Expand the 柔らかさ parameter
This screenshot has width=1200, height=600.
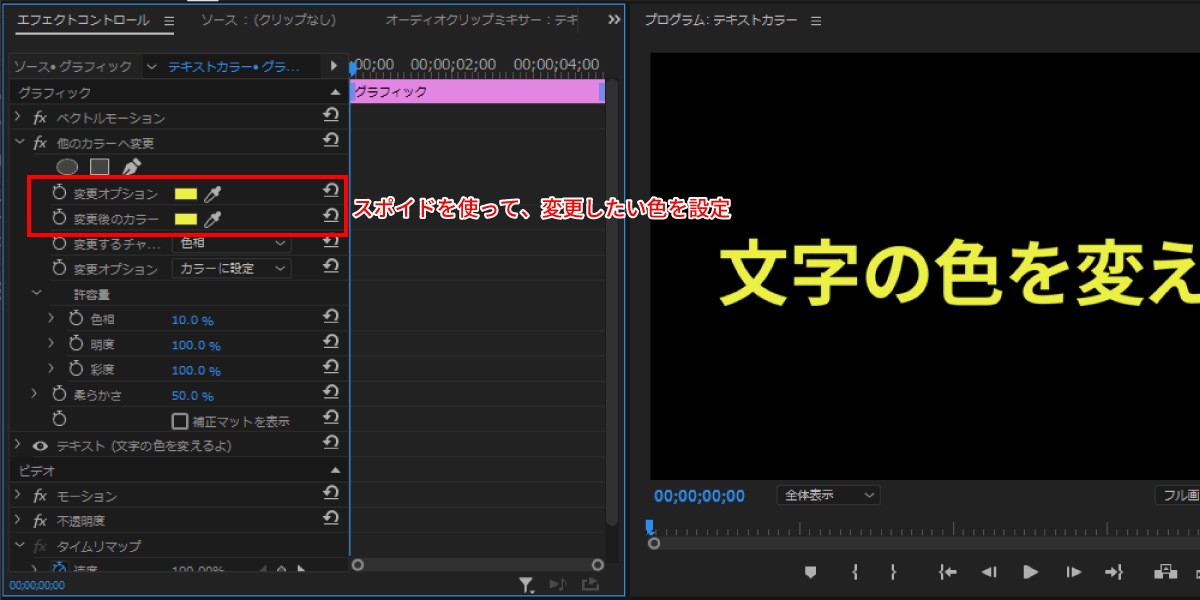click(34, 395)
